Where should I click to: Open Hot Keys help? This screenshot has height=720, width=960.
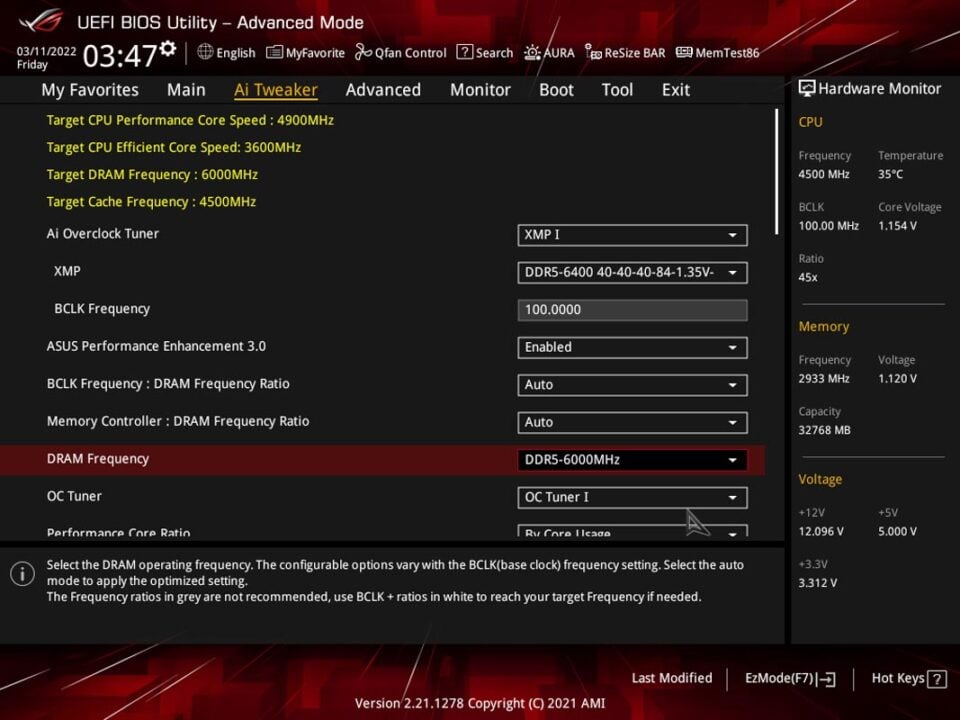pos(909,679)
